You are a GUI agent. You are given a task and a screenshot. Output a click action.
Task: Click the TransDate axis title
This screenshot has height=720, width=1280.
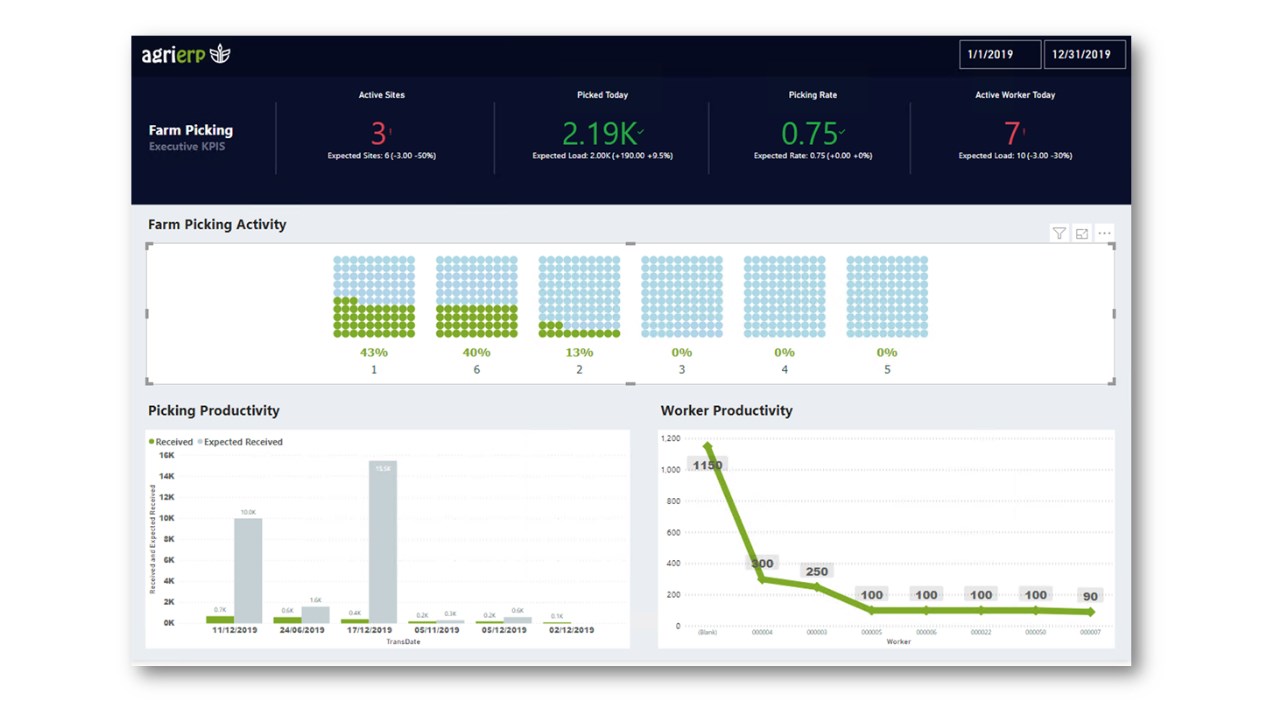point(403,642)
